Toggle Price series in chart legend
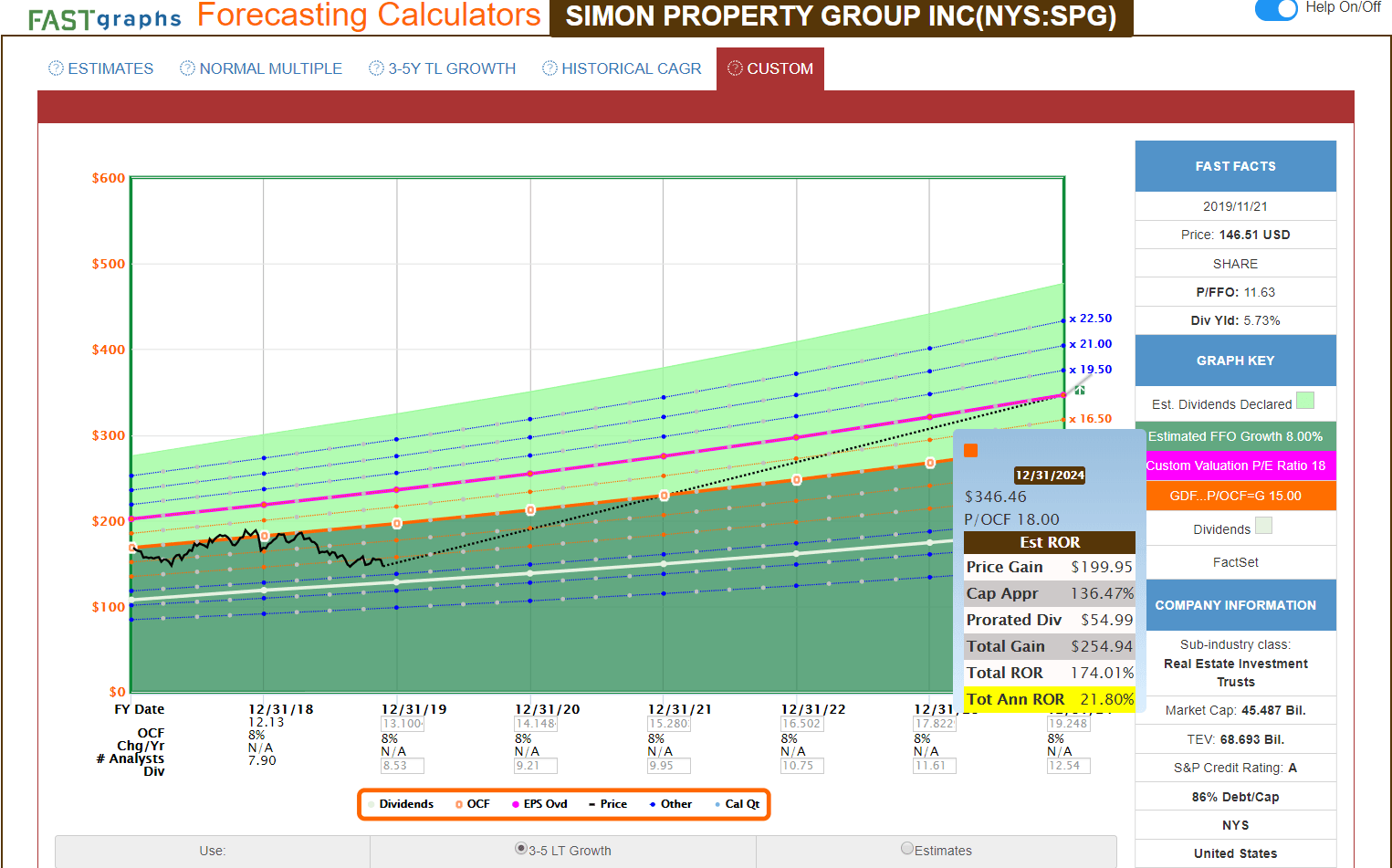This screenshot has width=1392, height=868. click(x=608, y=804)
